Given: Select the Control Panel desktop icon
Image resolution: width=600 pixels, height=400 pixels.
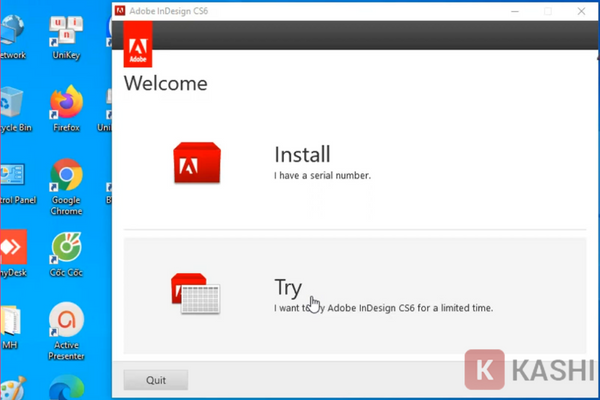Looking at the screenshot, I should coord(12,177).
